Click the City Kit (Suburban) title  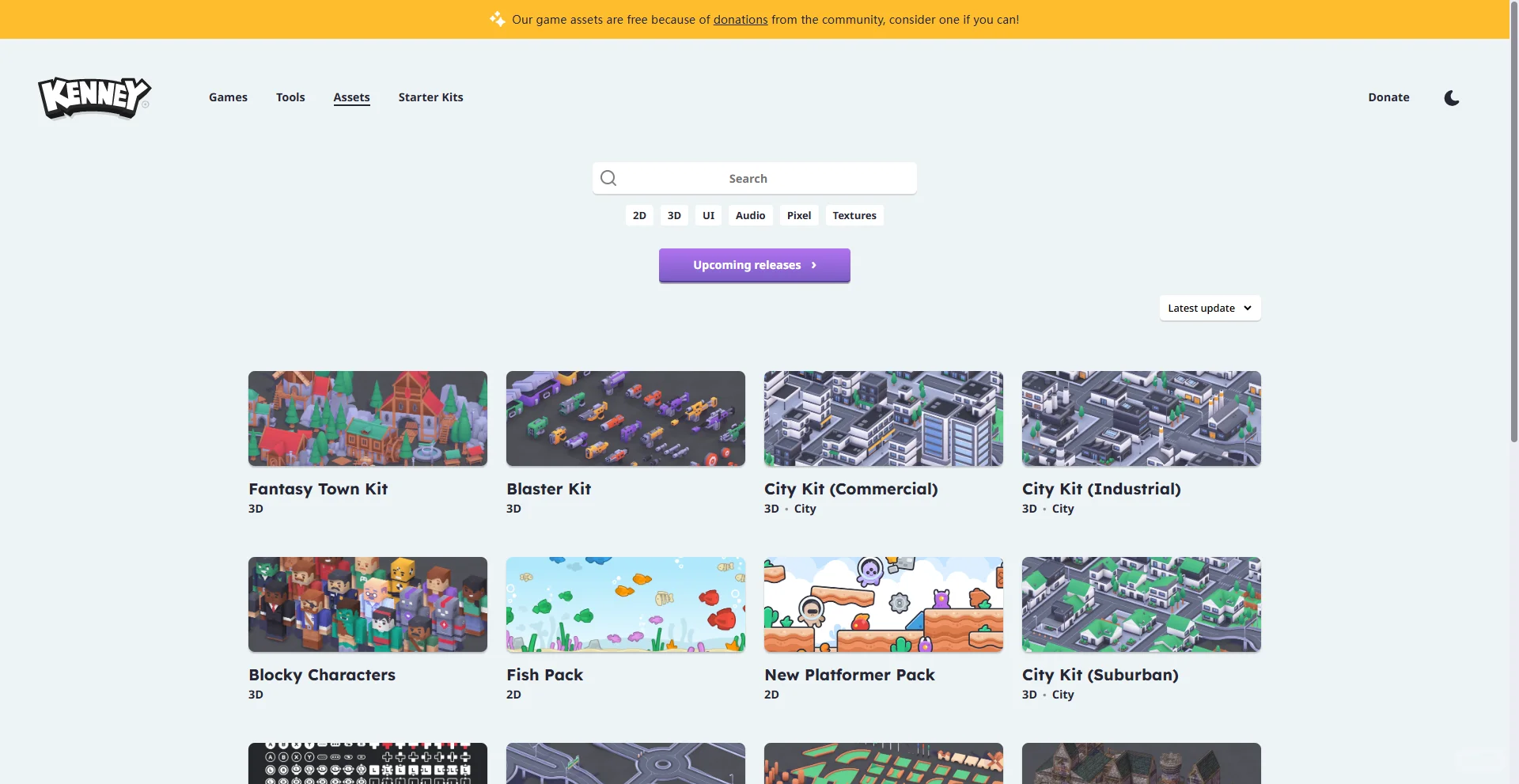[x=1100, y=675]
